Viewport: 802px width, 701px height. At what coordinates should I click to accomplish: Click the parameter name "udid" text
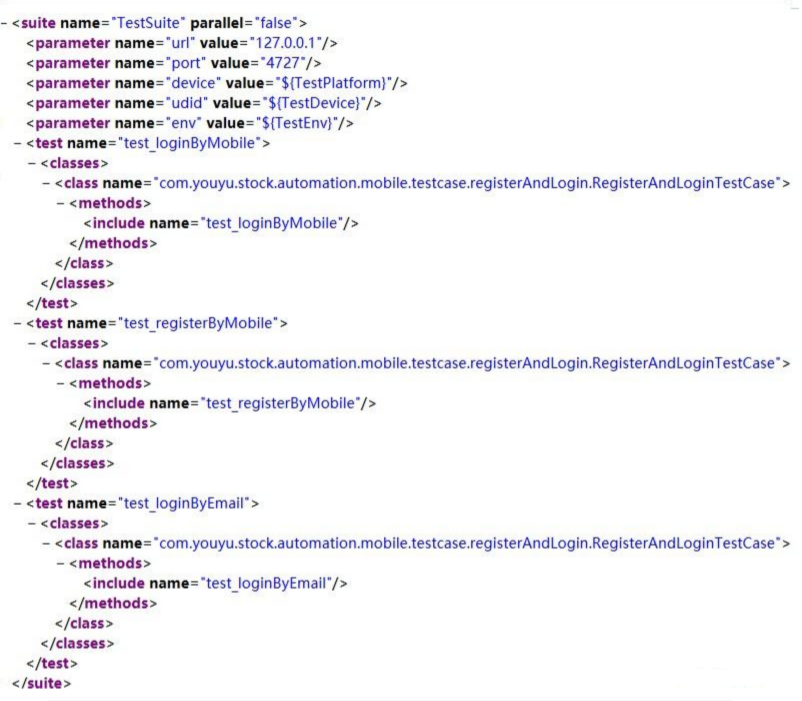[187, 103]
